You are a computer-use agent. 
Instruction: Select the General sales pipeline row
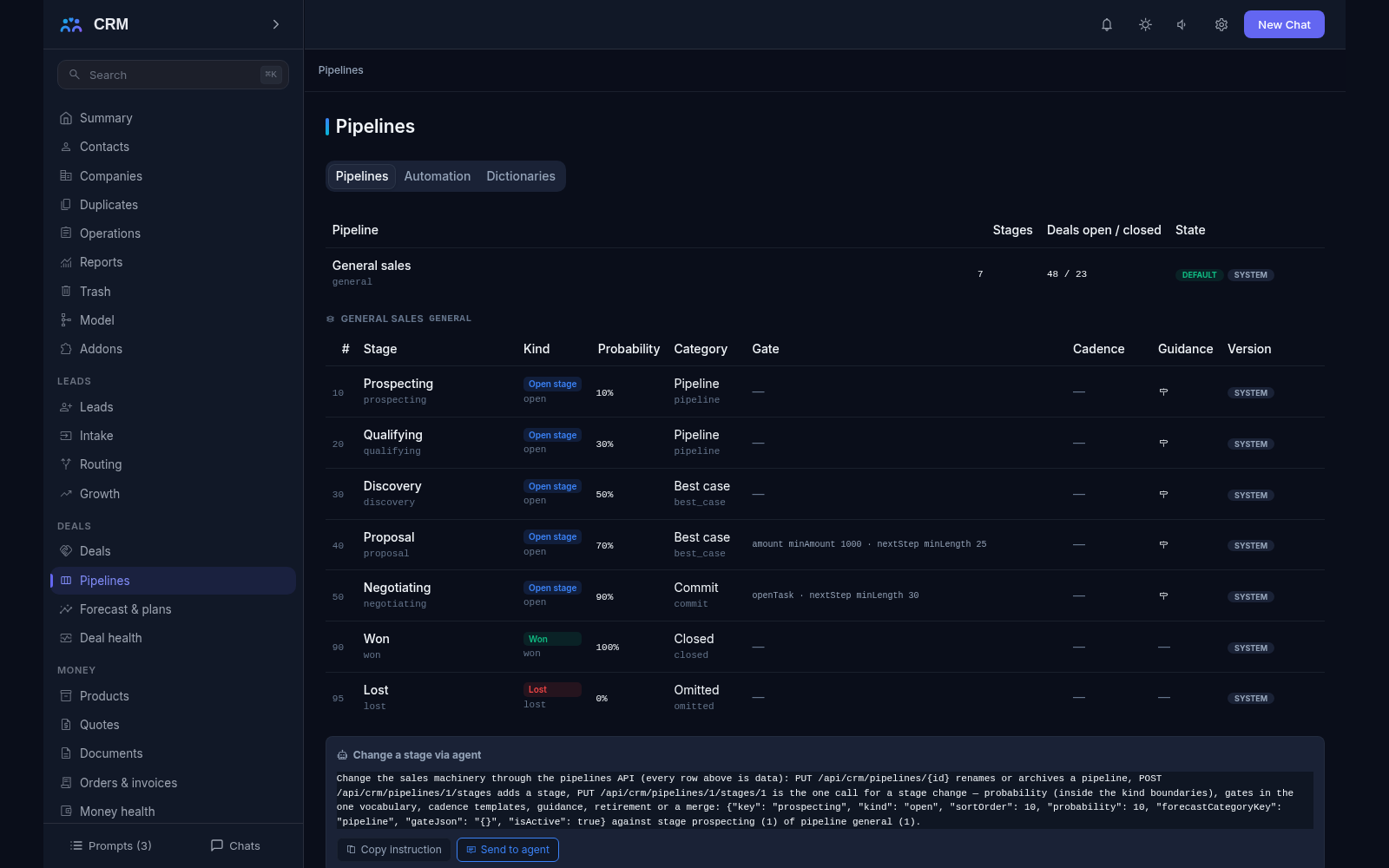[825, 273]
